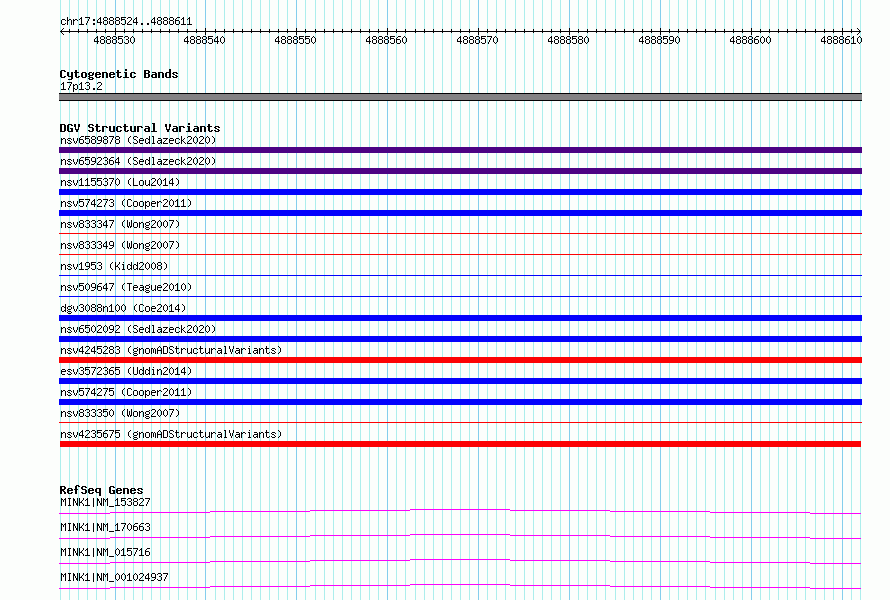
Task: Click the RefSeq Genes track title
Action: coord(102,490)
